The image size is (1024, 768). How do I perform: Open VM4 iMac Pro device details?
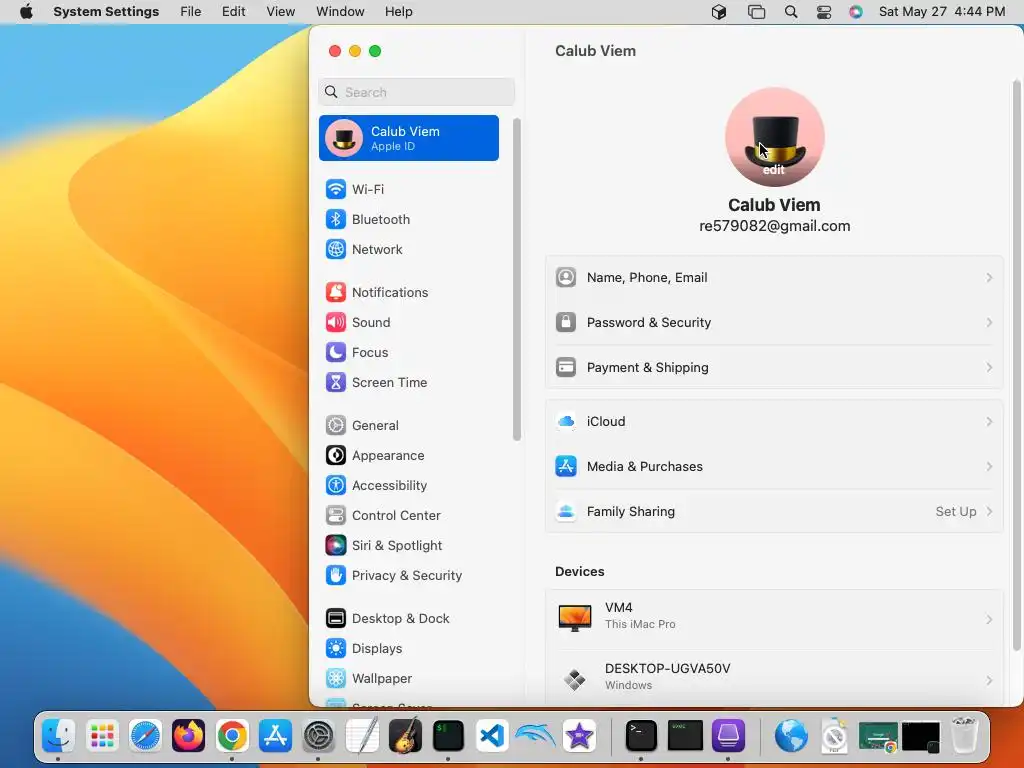pos(775,619)
